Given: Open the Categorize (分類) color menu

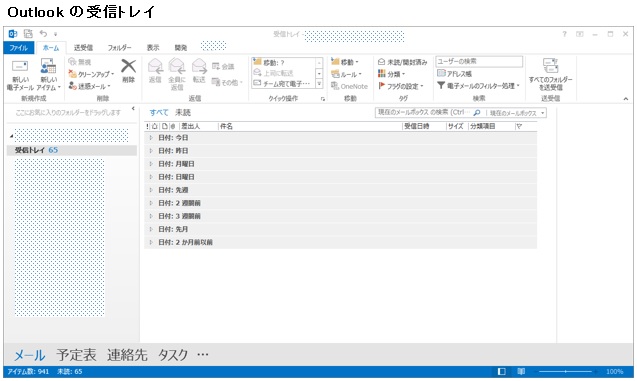Looking at the screenshot, I should coord(392,74).
